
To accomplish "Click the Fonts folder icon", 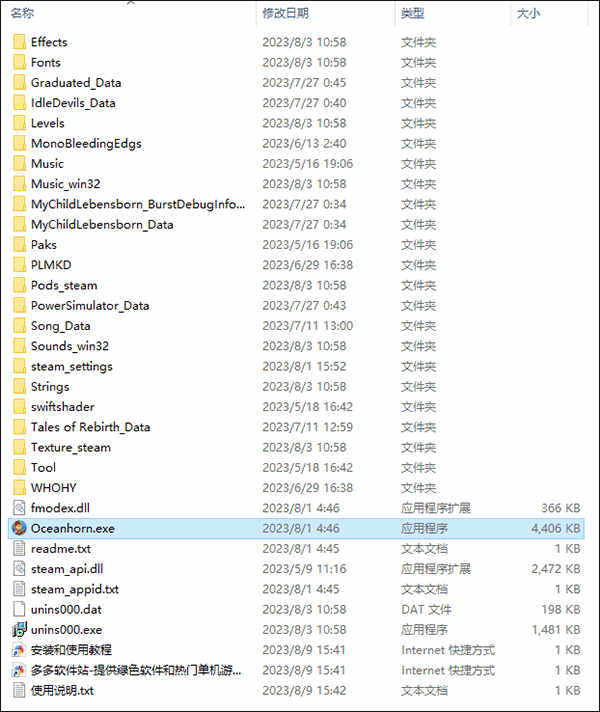I will pyautogui.click(x=19, y=62).
